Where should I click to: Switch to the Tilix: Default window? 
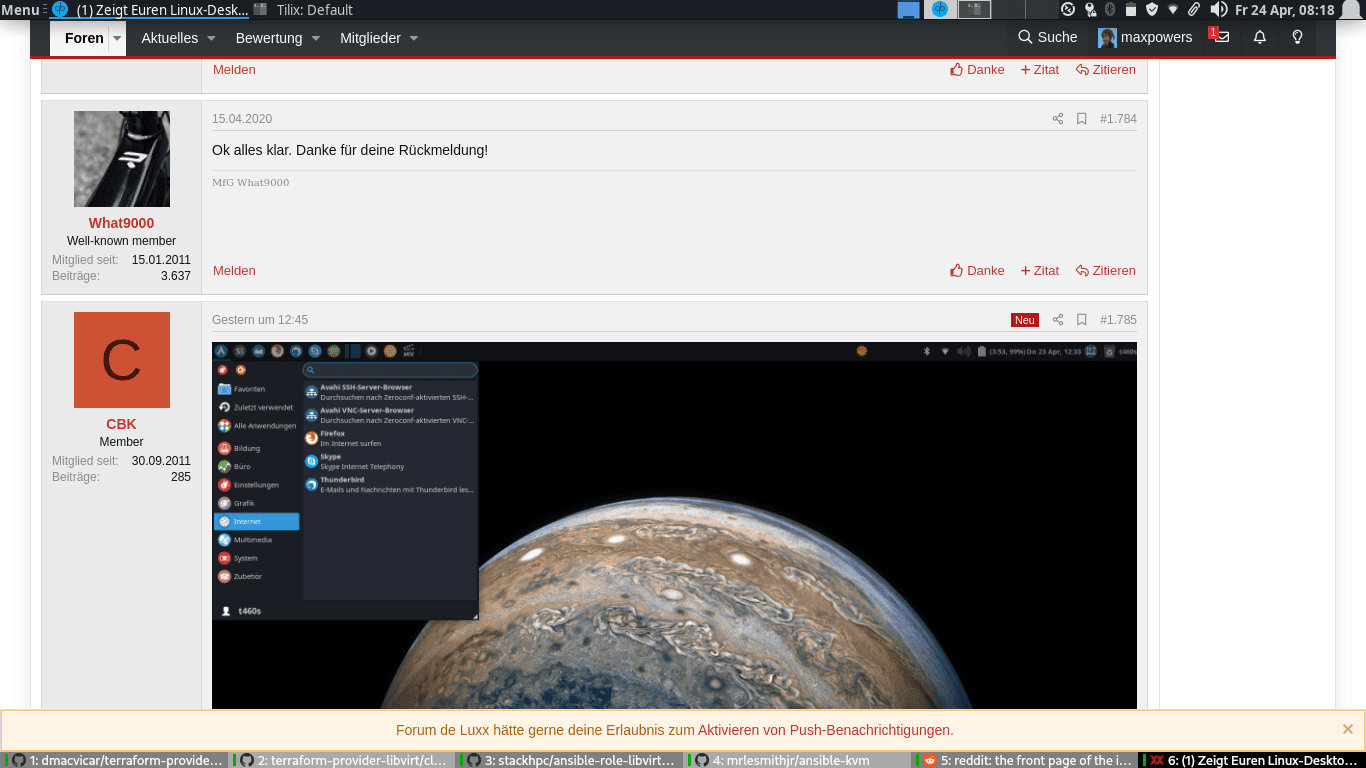pyautogui.click(x=302, y=10)
